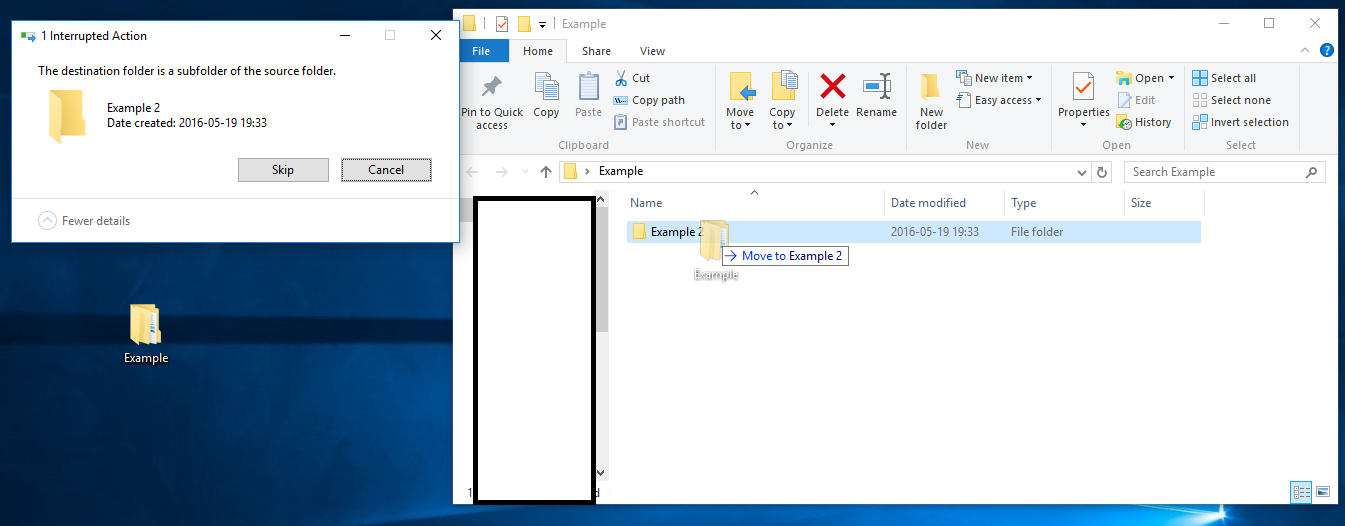Sort by the Type column header
The image size is (1345, 526).
(1064, 203)
